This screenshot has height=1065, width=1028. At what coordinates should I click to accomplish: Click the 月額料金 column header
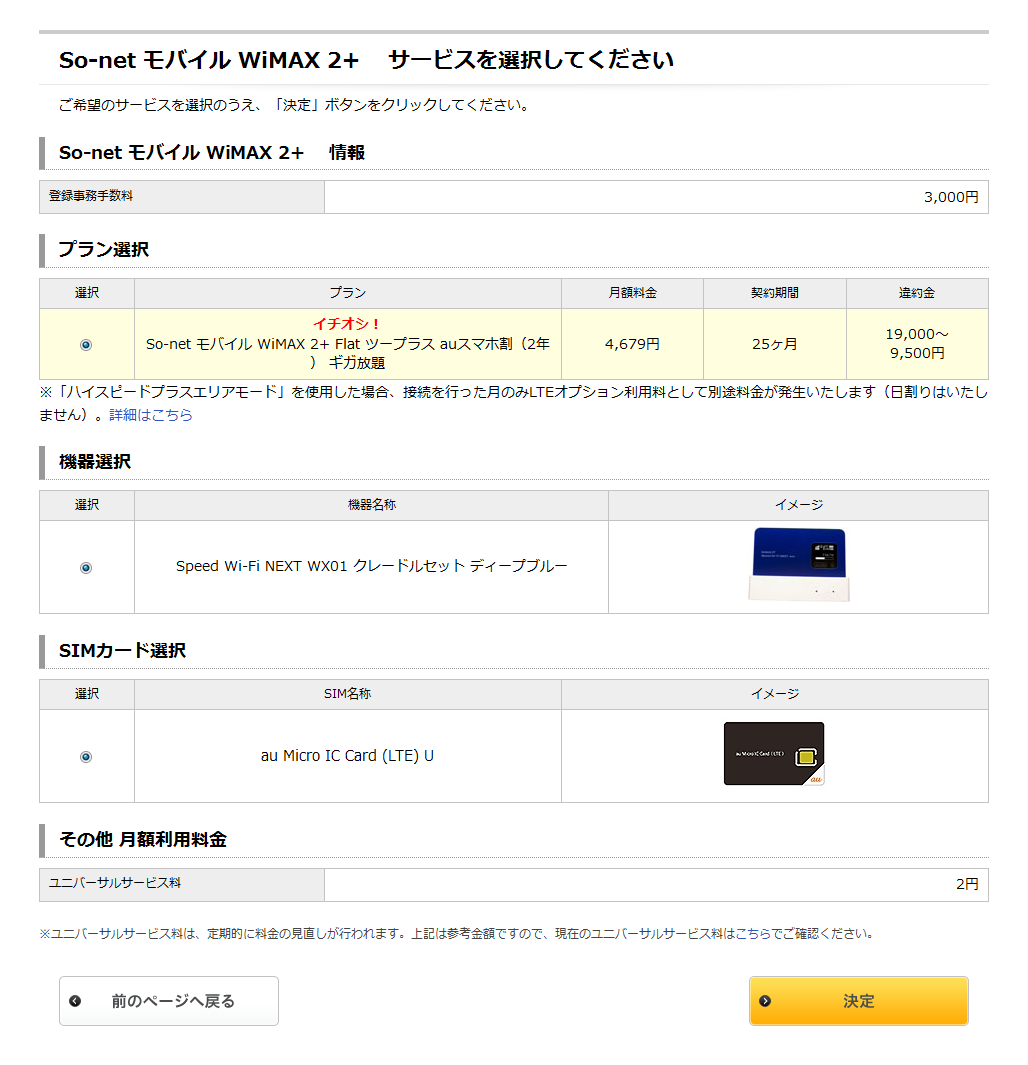pyautogui.click(x=632, y=293)
